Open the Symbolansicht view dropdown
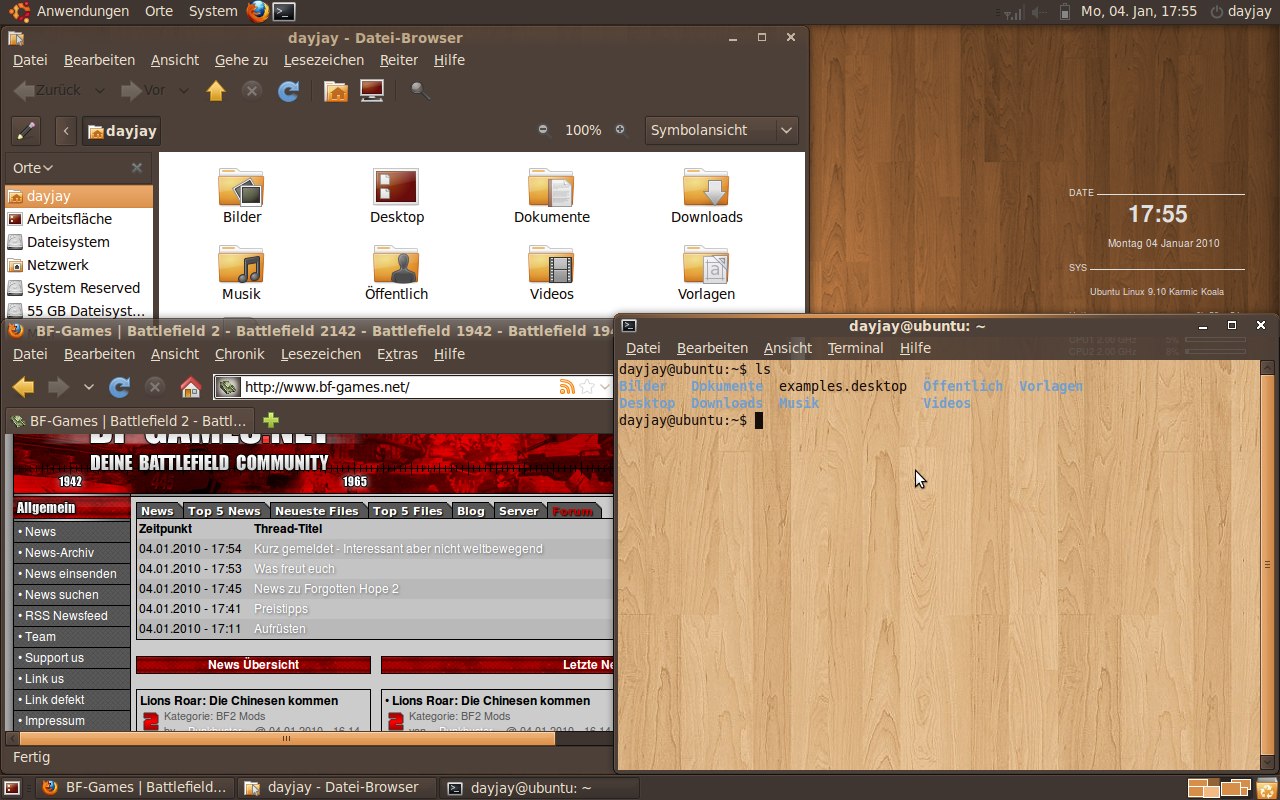The image size is (1280, 800). point(720,130)
